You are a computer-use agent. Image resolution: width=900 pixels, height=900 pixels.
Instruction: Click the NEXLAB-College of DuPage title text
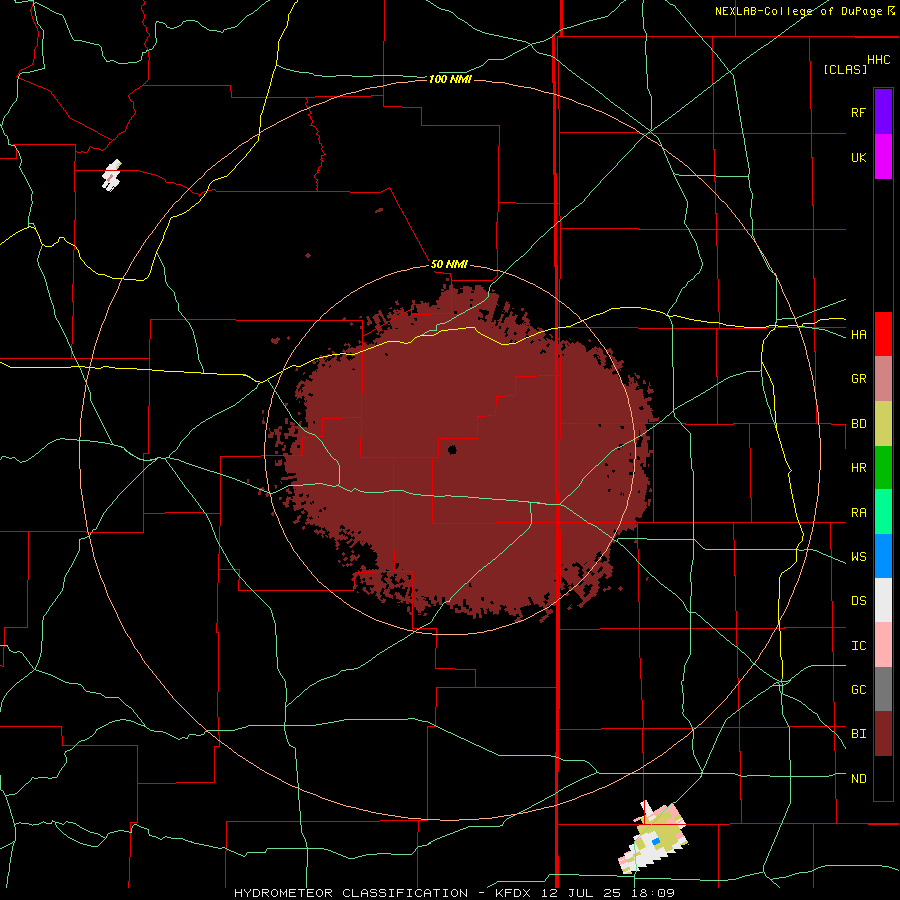[x=798, y=11]
